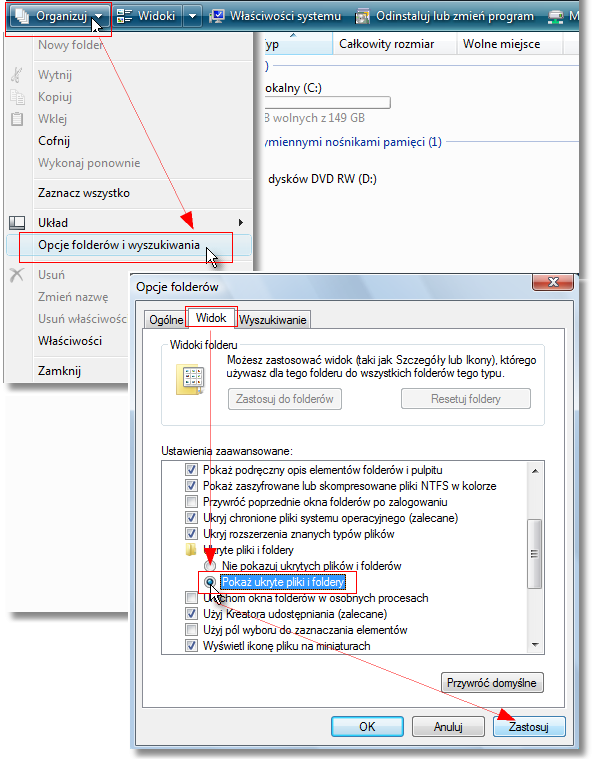Enable Przywróć poprzednie okna folderów po zalogowaniu

coord(191,501)
